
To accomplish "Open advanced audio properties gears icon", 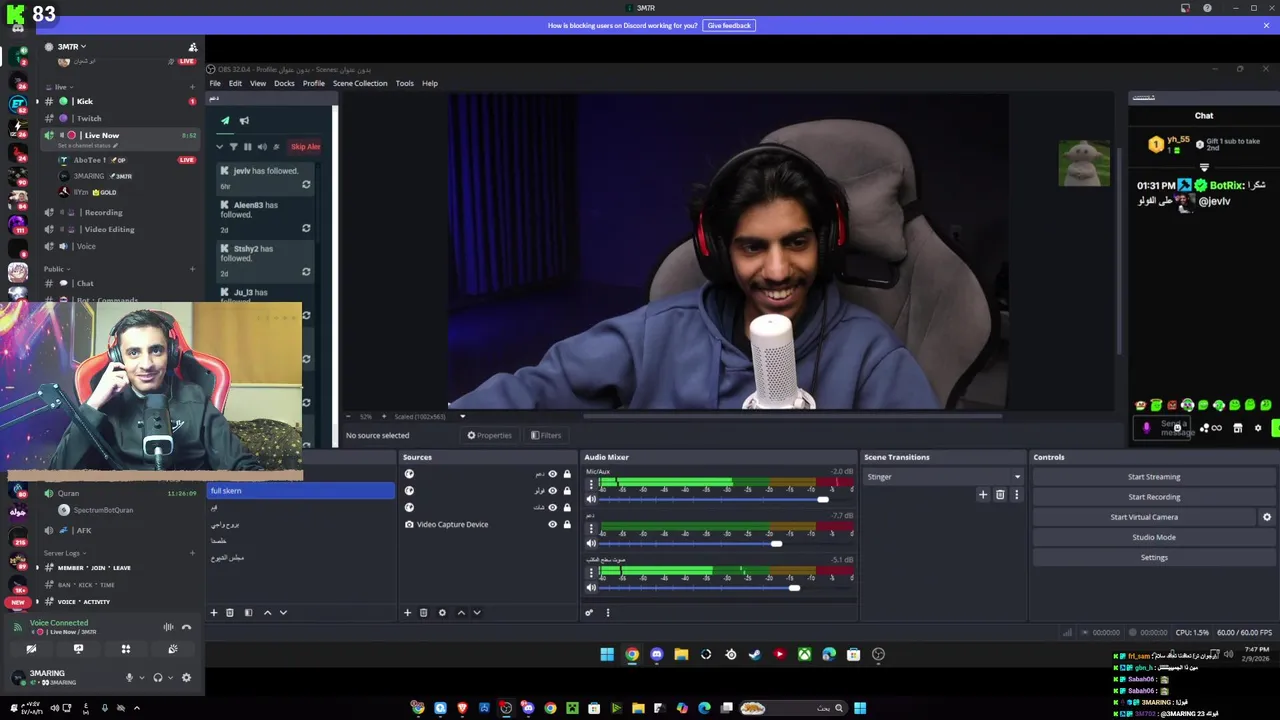I will click(x=589, y=612).
